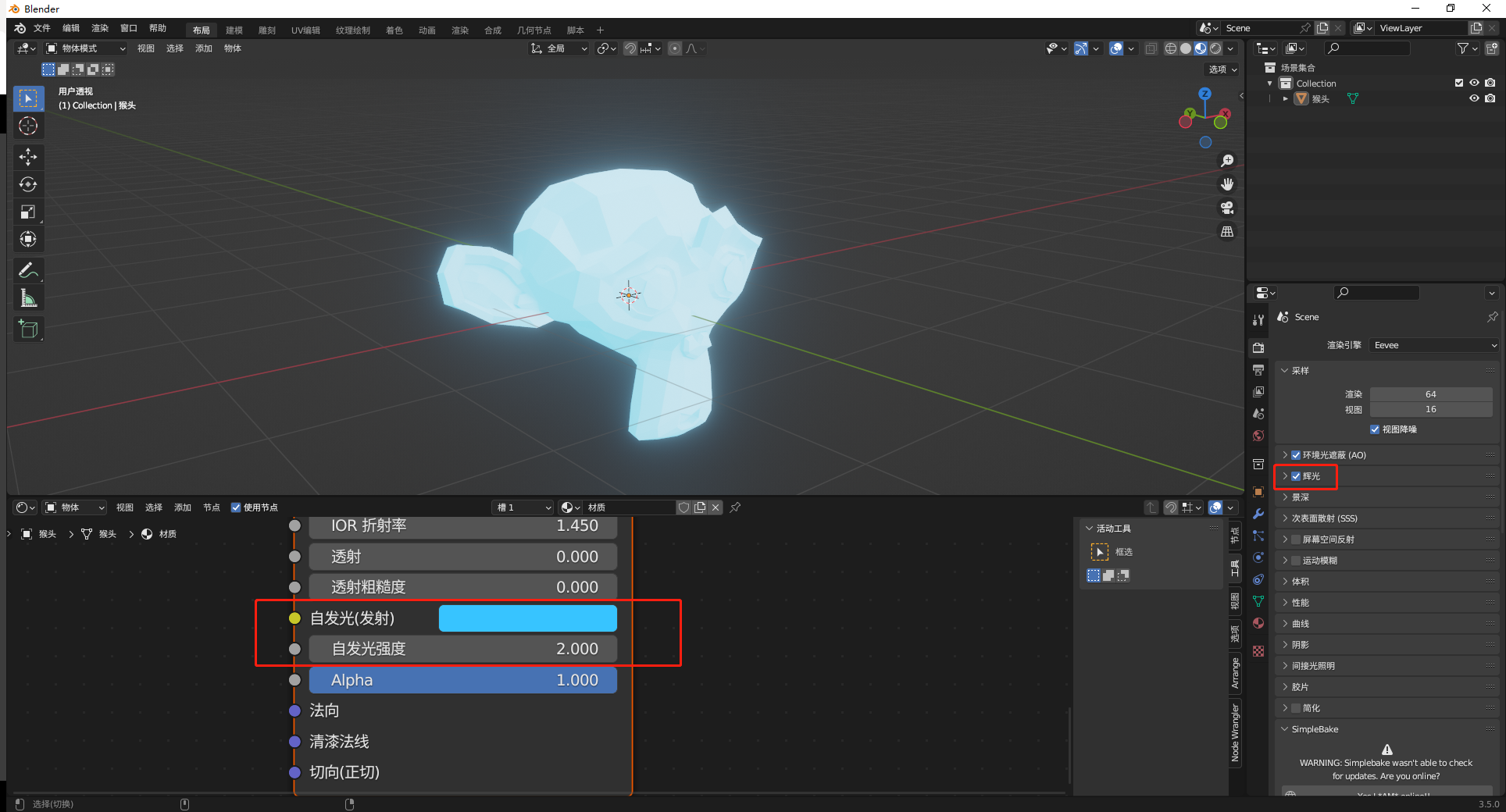Expand the 猴头 item in the outliner

(1285, 98)
